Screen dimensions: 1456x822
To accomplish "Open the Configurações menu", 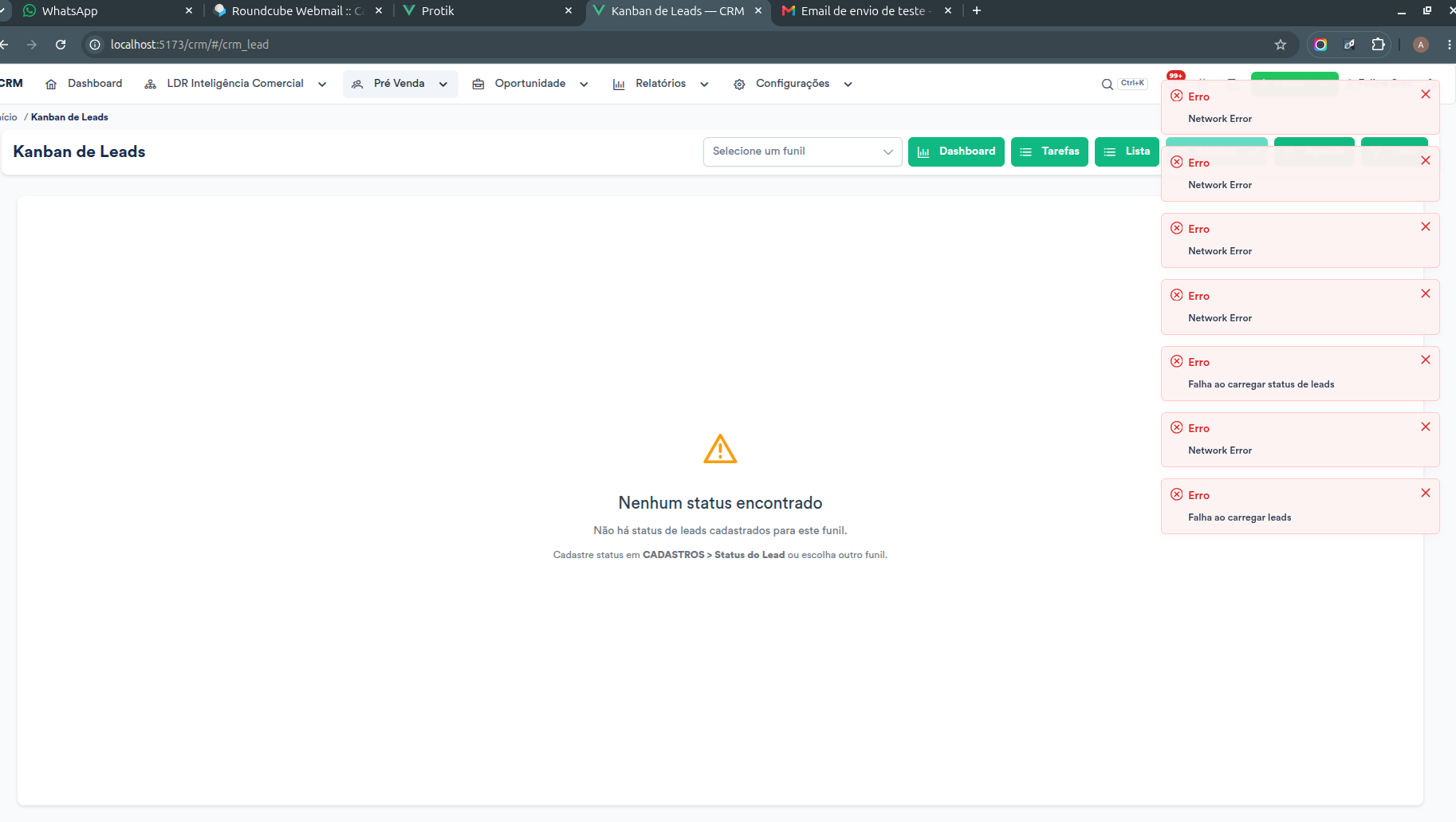I will 793,84.
